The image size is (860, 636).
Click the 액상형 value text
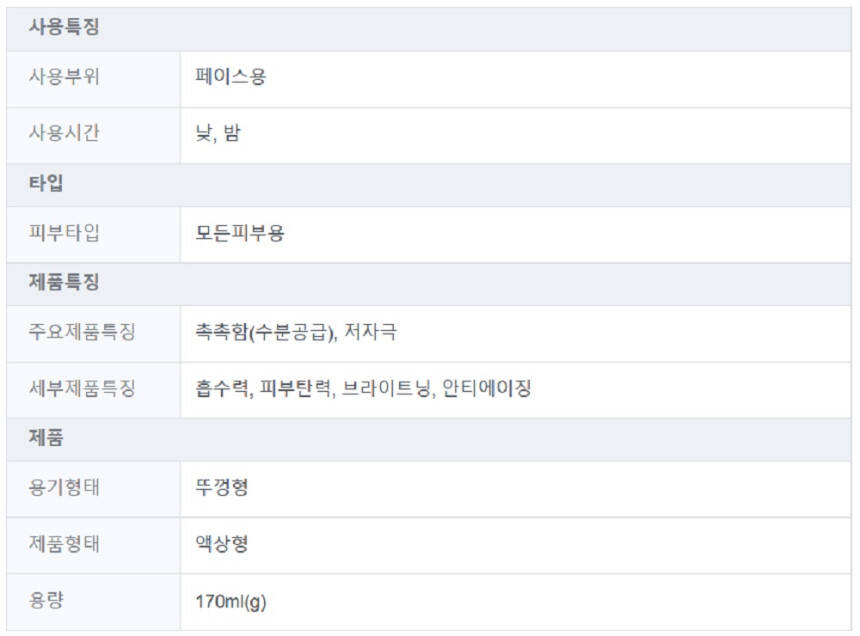click(x=222, y=545)
